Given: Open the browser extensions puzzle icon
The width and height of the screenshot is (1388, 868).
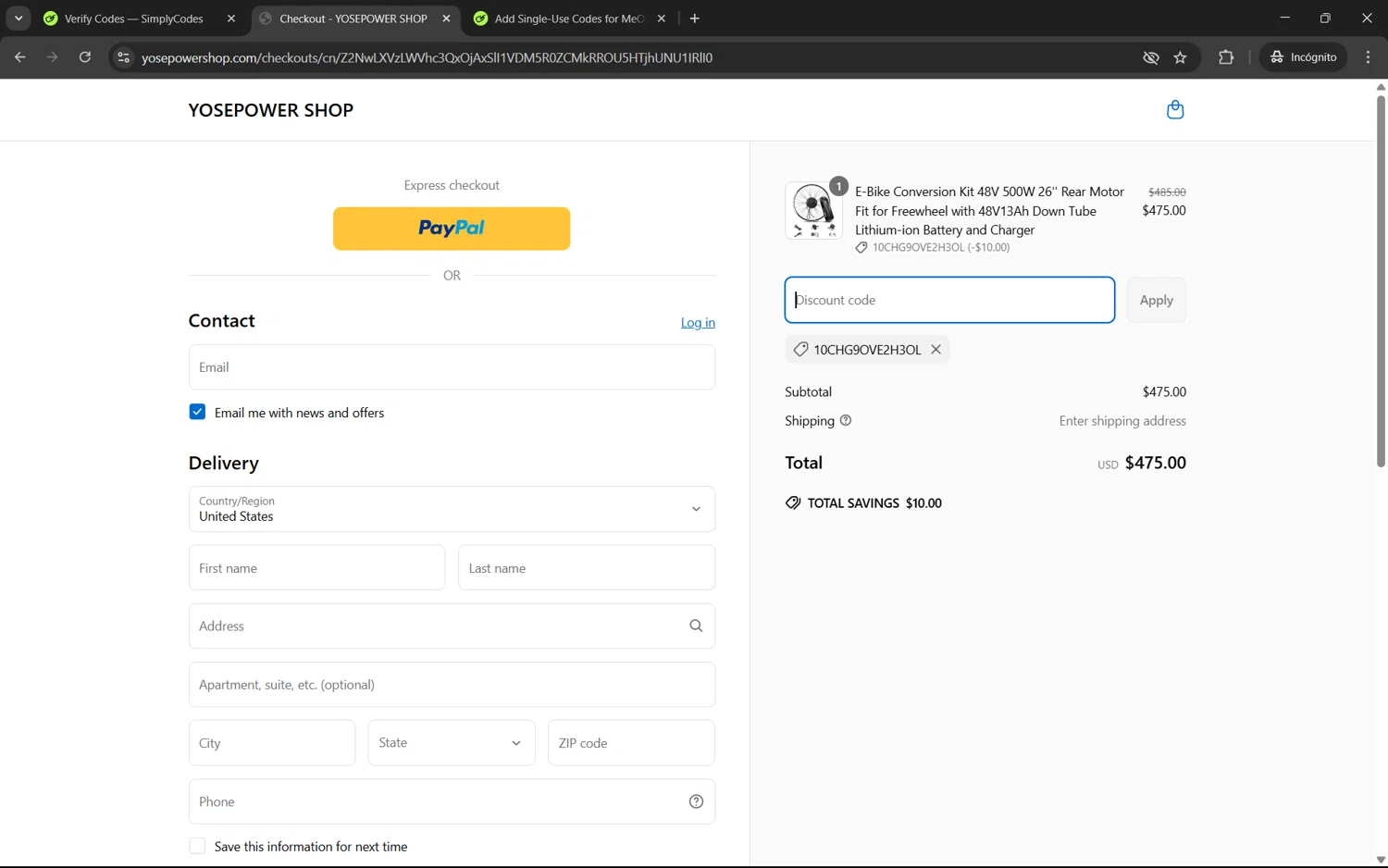Looking at the screenshot, I should [x=1226, y=57].
